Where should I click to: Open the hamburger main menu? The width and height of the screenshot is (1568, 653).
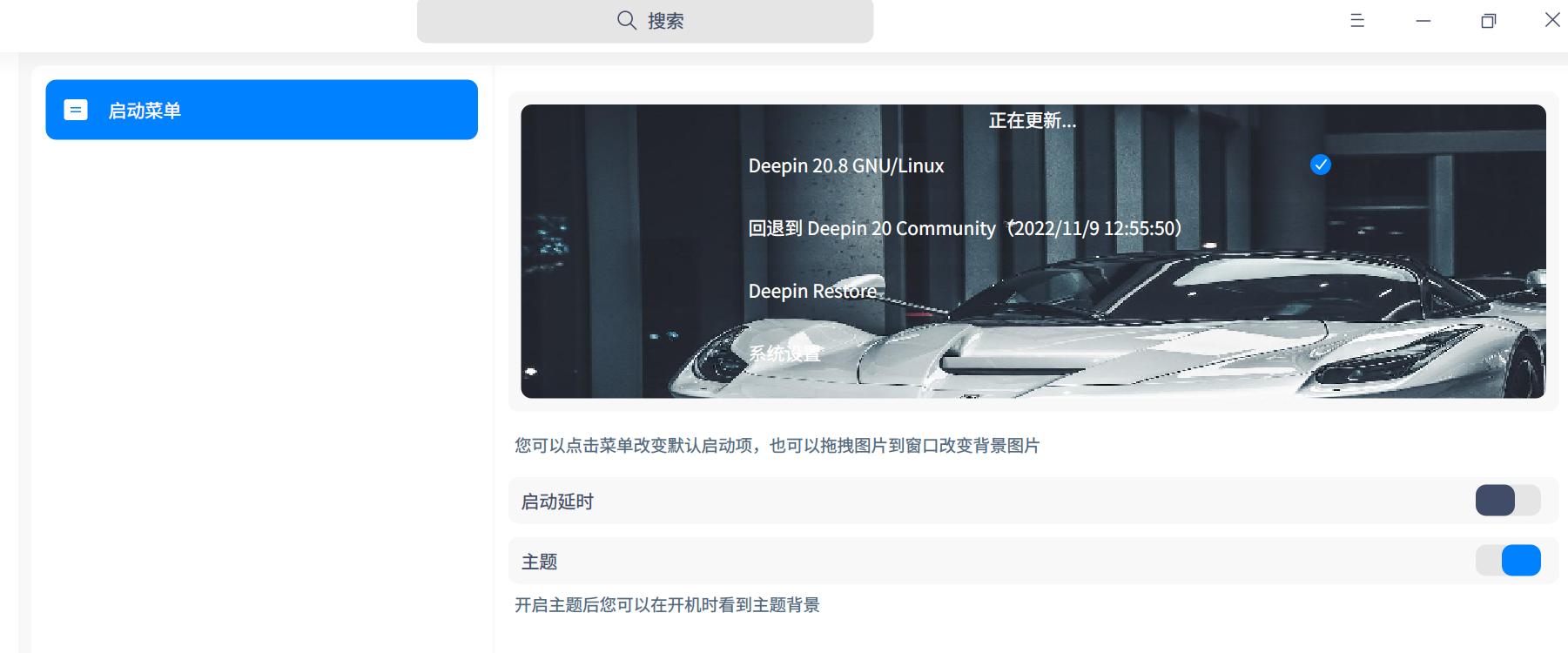pyautogui.click(x=1357, y=20)
